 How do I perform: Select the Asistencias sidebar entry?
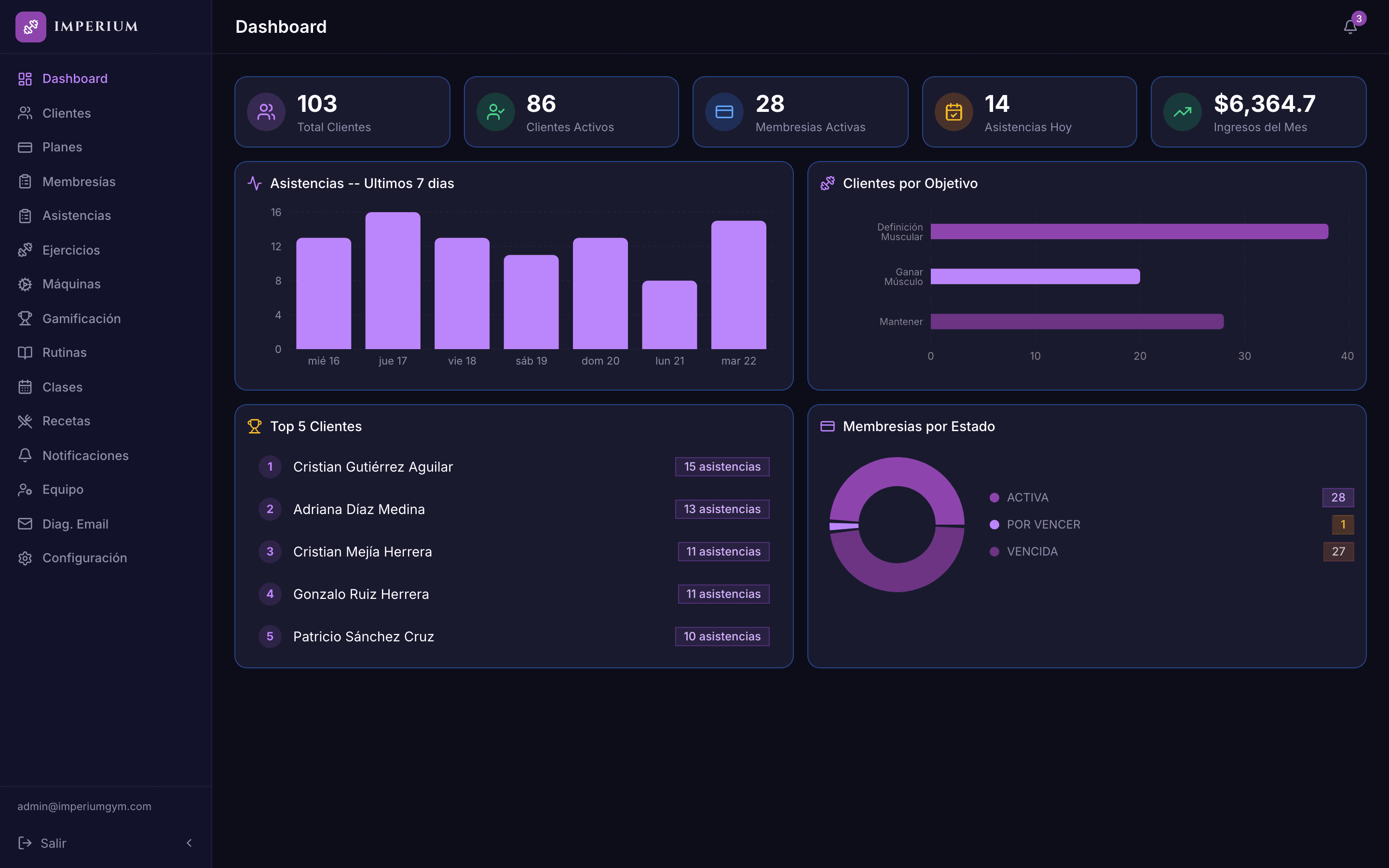[x=106, y=216]
